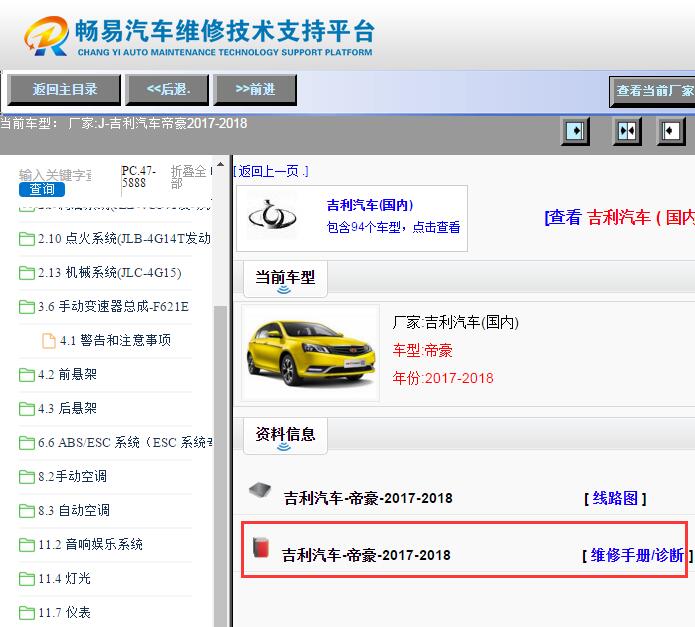Select the 当前车型 tab

[x=285, y=279]
